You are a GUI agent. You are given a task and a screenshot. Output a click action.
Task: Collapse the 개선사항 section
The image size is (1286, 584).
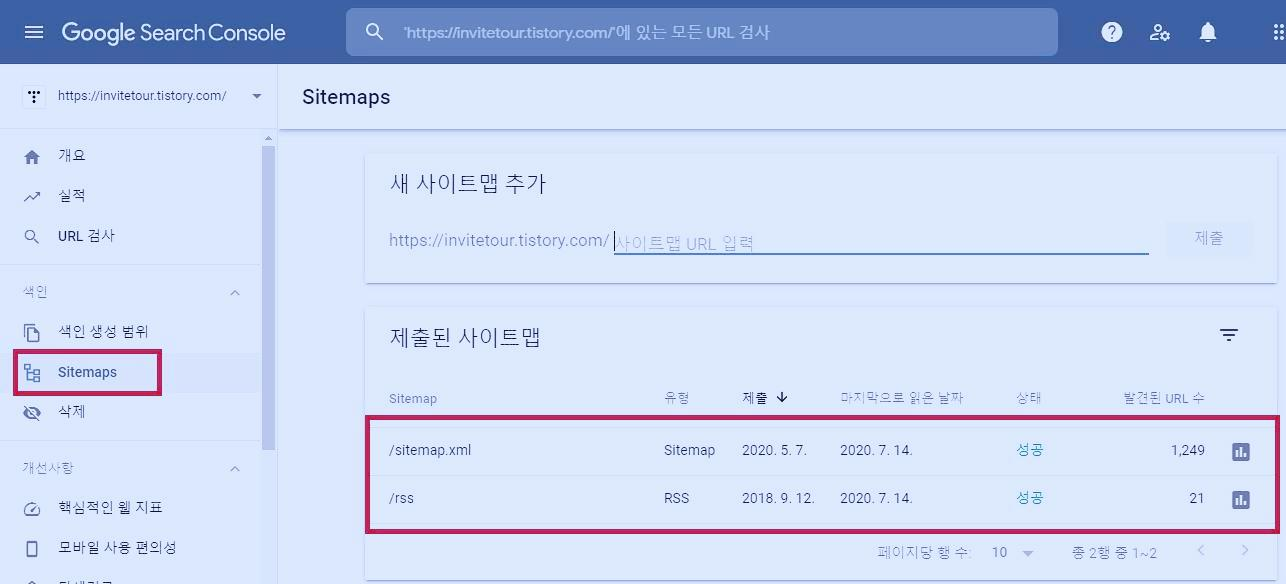click(235, 468)
